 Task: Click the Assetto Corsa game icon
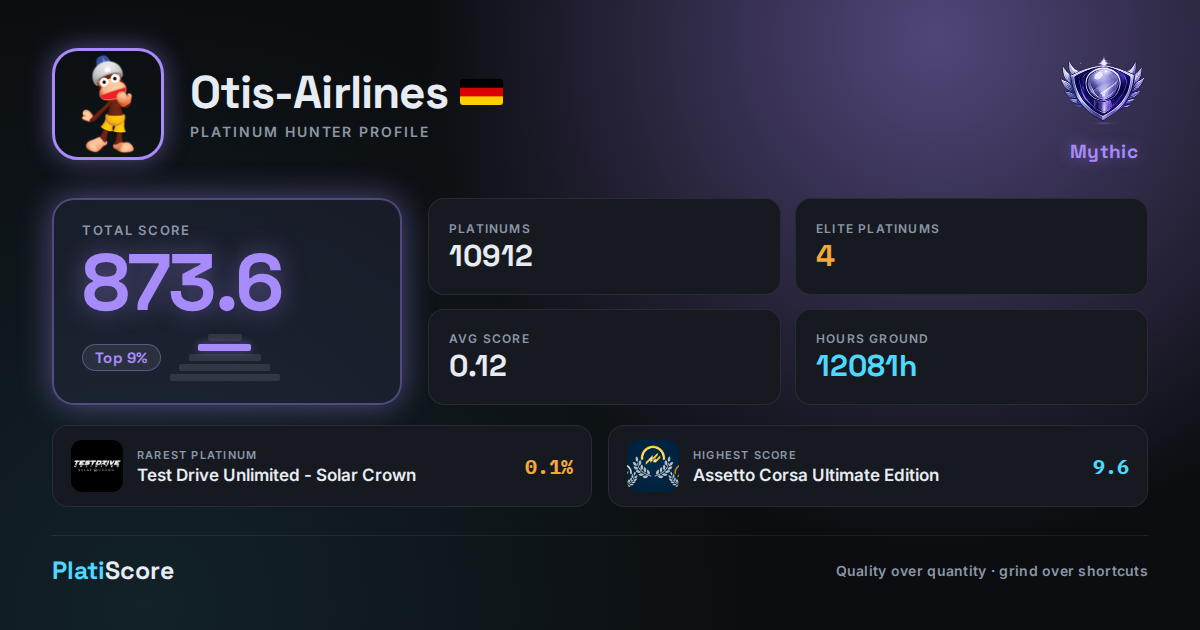pyautogui.click(x=653, y=466)
